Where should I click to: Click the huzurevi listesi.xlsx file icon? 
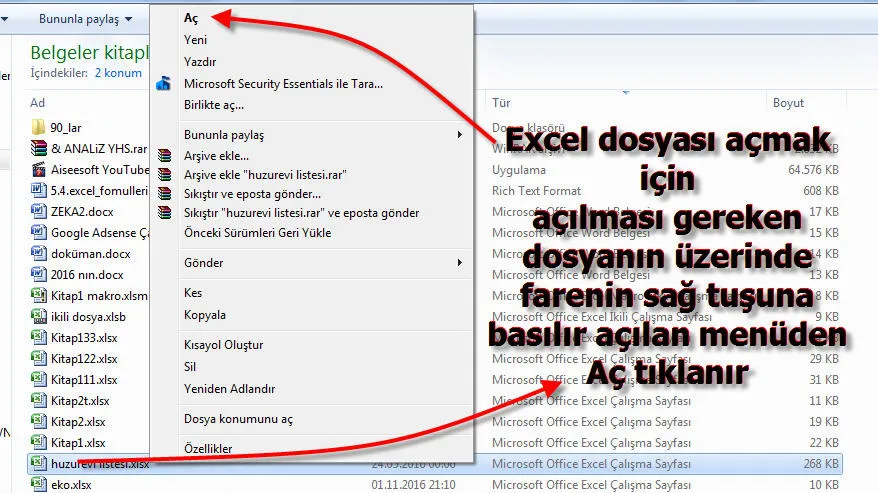pyautogui.click(x=38, y=464)
